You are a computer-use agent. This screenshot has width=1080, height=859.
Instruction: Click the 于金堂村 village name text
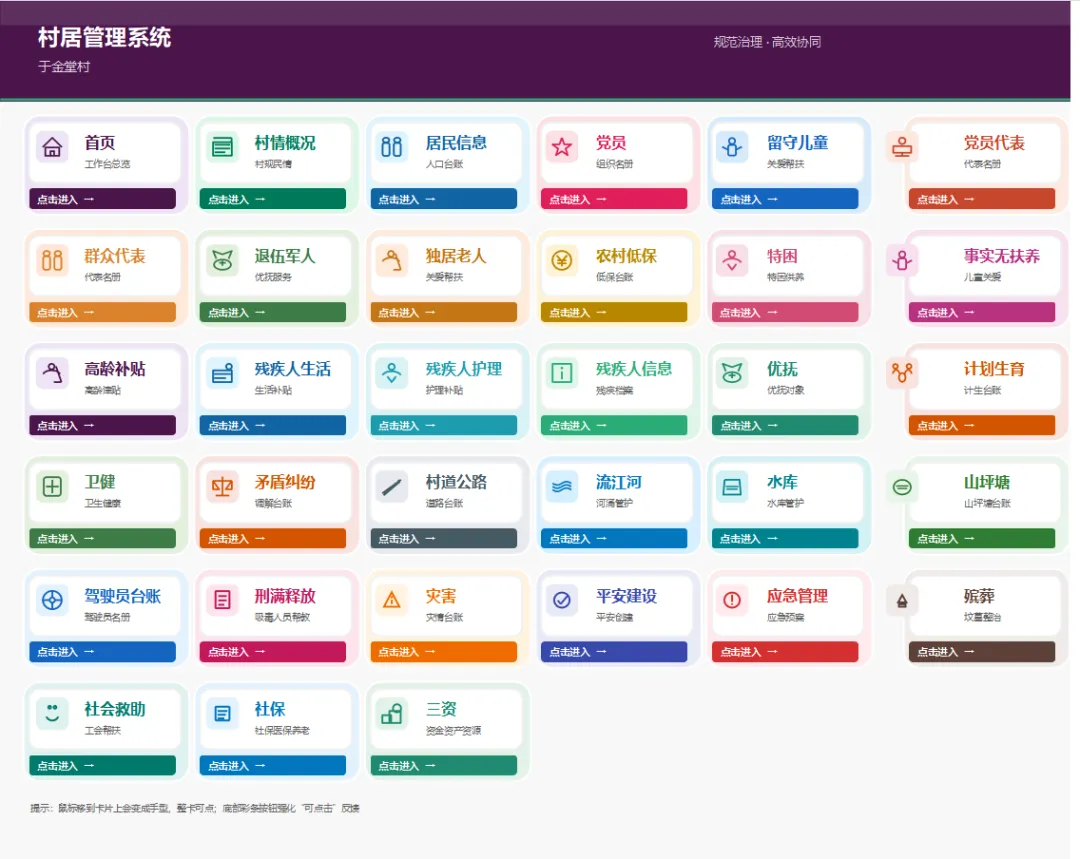[x=64, y=67]
